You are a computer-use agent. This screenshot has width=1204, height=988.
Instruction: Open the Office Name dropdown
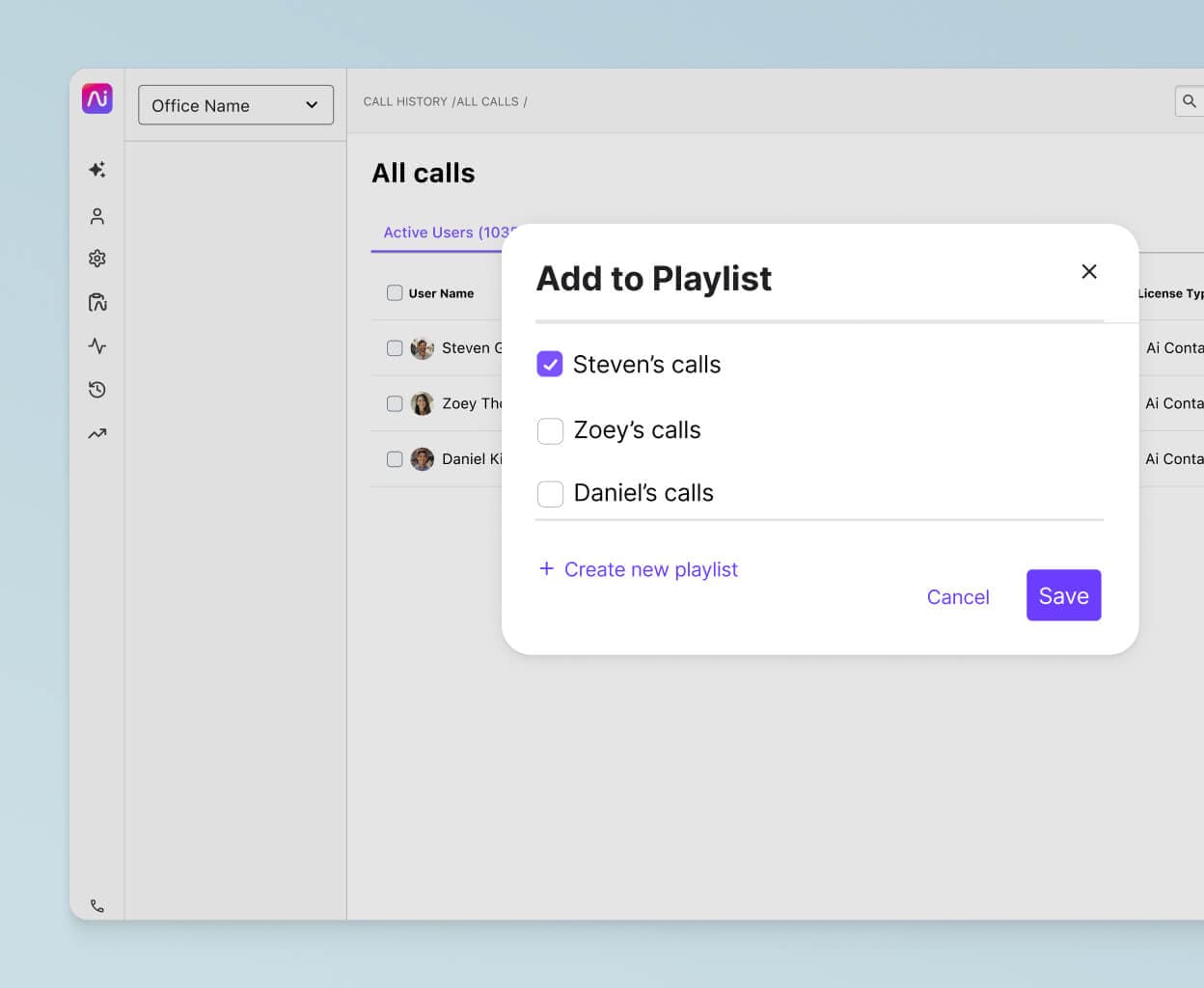click(234, 105)
